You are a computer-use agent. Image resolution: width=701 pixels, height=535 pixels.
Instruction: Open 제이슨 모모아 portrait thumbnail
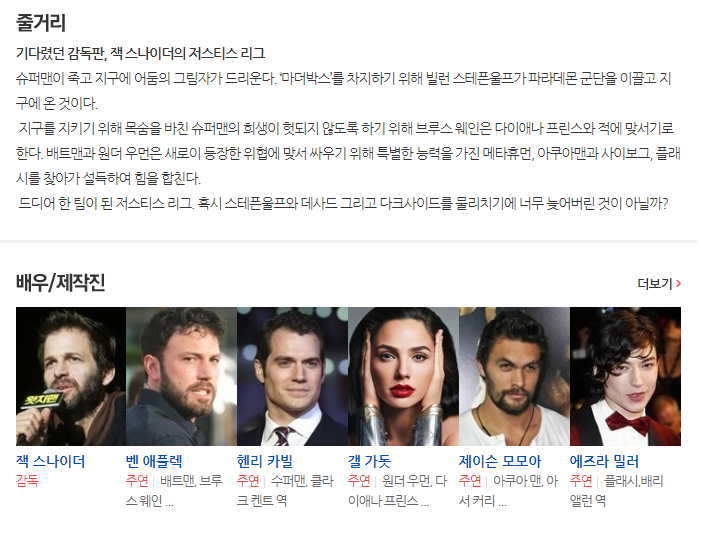coord(515,376)
